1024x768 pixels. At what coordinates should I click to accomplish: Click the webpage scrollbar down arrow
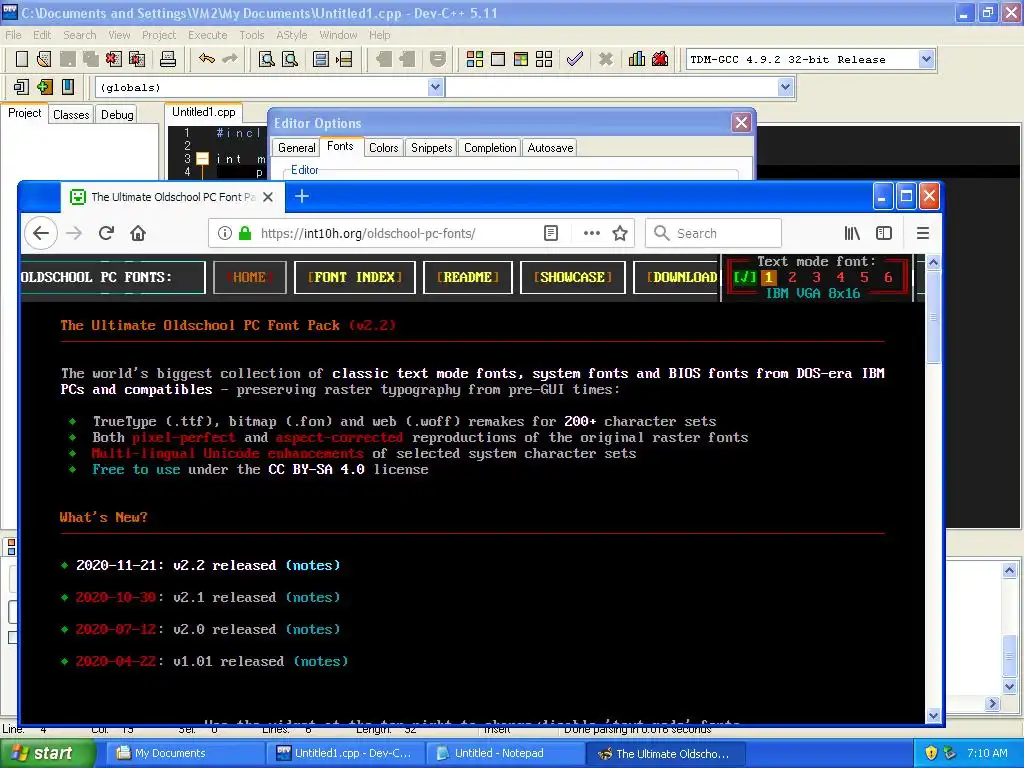tap(933, 715)
